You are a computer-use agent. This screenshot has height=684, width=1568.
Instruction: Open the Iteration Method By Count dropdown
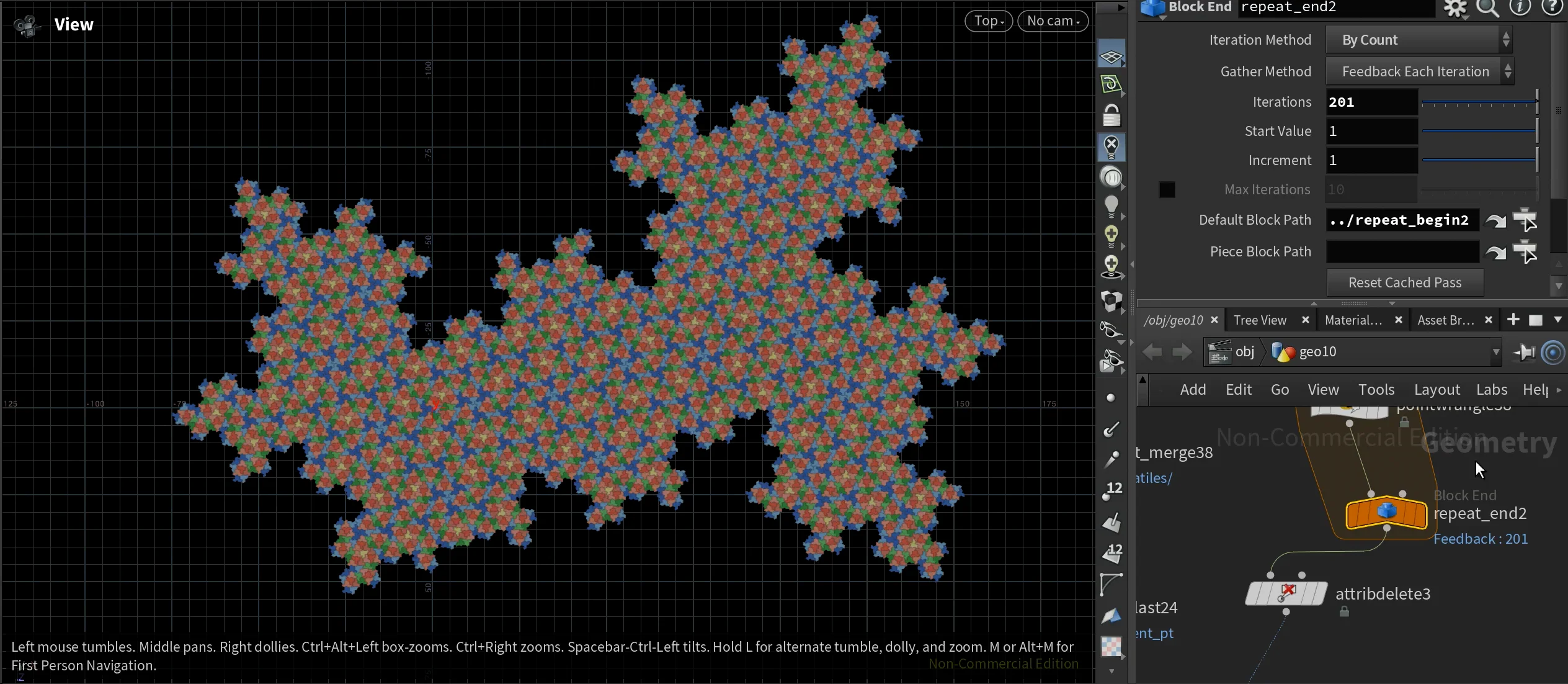pos(1419,39)
